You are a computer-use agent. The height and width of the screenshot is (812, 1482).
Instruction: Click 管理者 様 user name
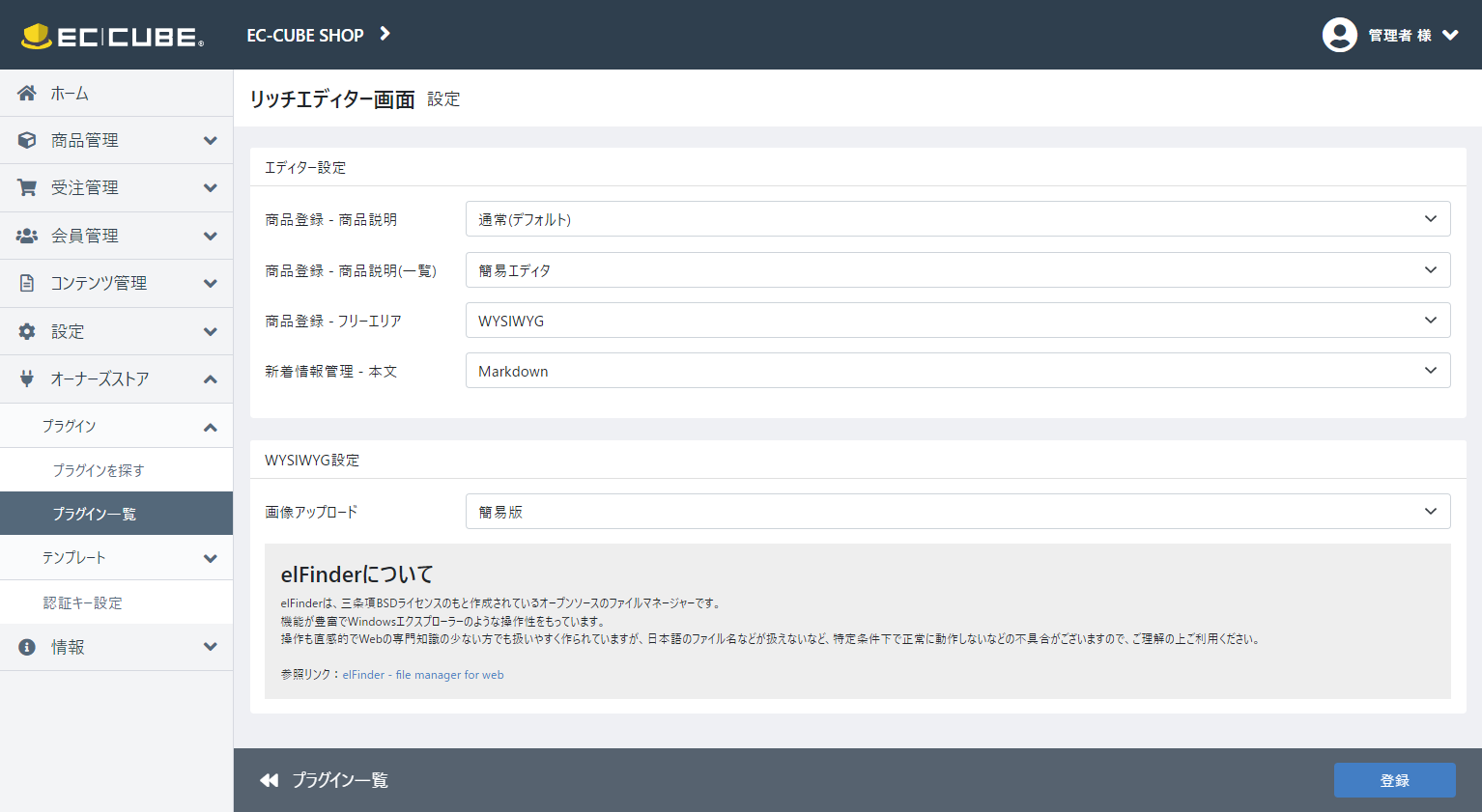(x=1400, y=35)
